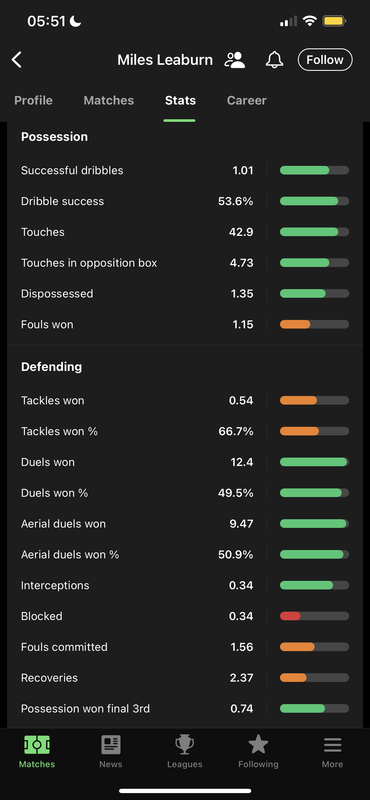The height and width of the screenshot is (800, 370).
Task: Open the More hamburger menu icon
Action: tap(332, 745)
